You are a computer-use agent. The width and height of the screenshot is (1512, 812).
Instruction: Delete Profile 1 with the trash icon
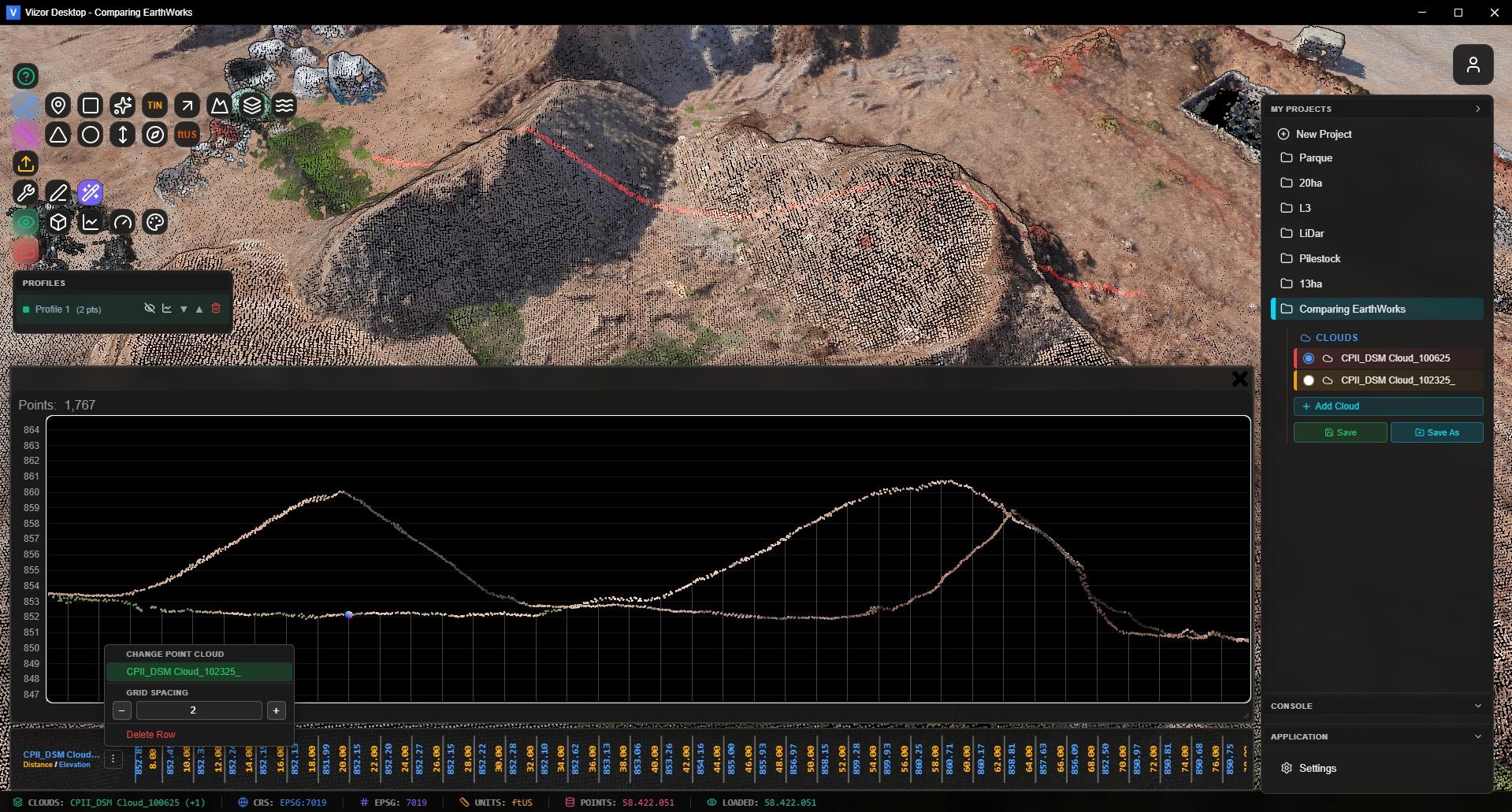point(216,309)
